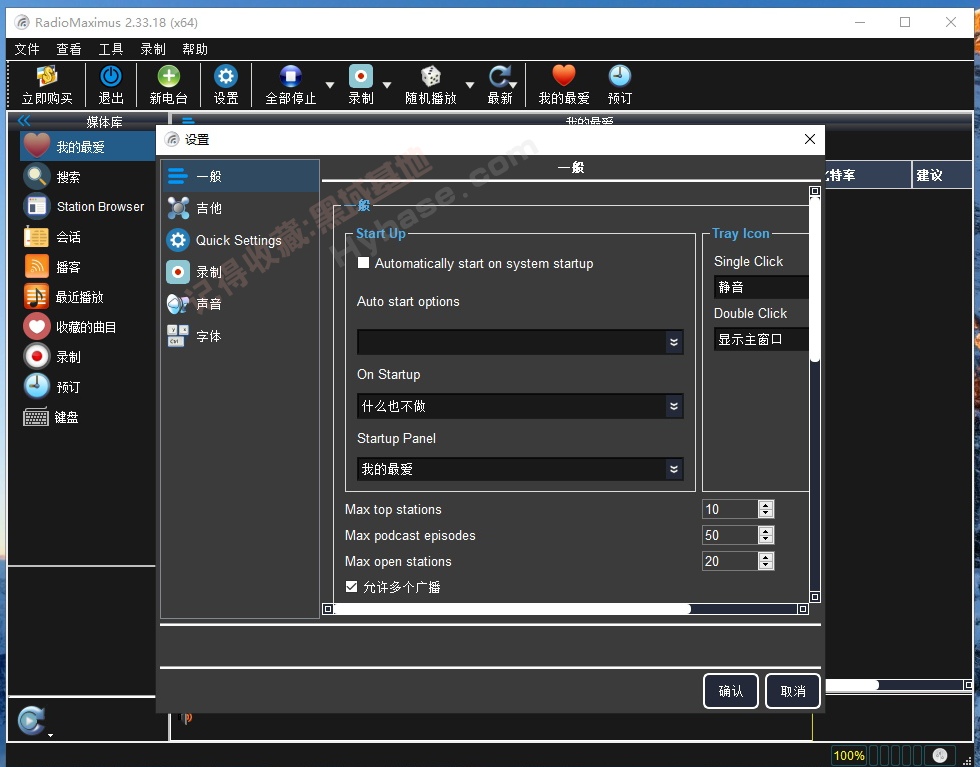Select 一般 settings category

tap(241, 176)
